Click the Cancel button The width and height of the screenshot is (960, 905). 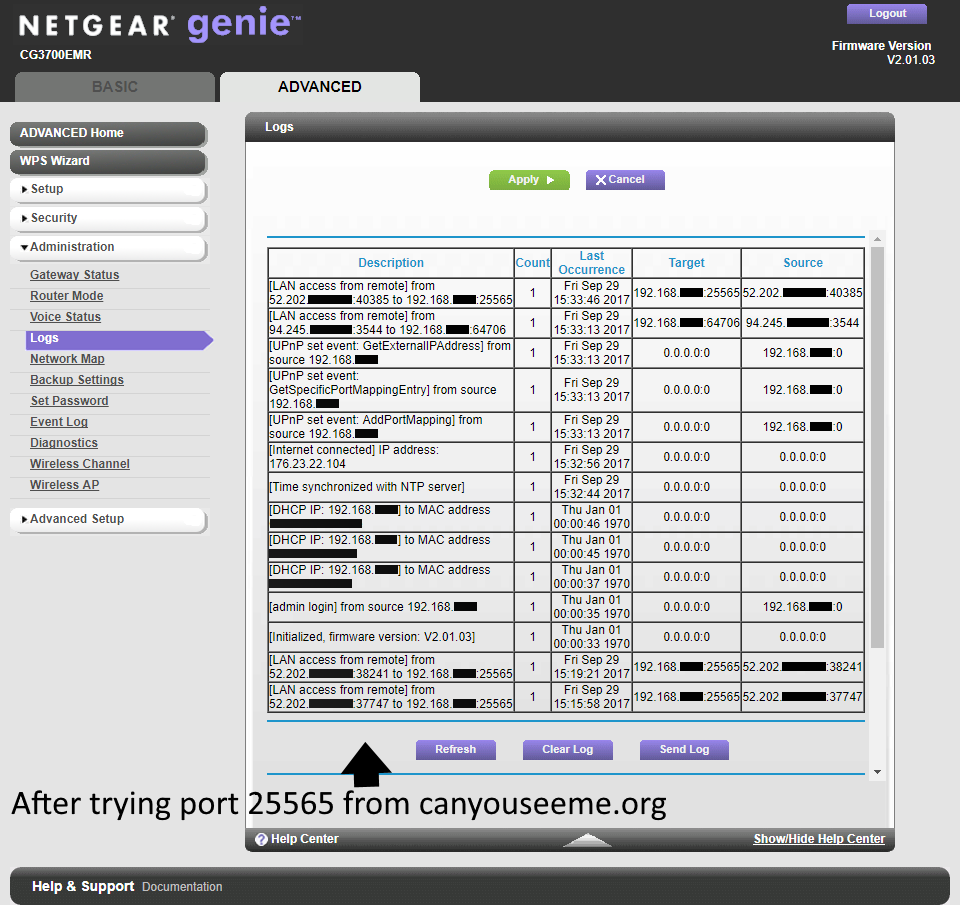coord(625,180)
